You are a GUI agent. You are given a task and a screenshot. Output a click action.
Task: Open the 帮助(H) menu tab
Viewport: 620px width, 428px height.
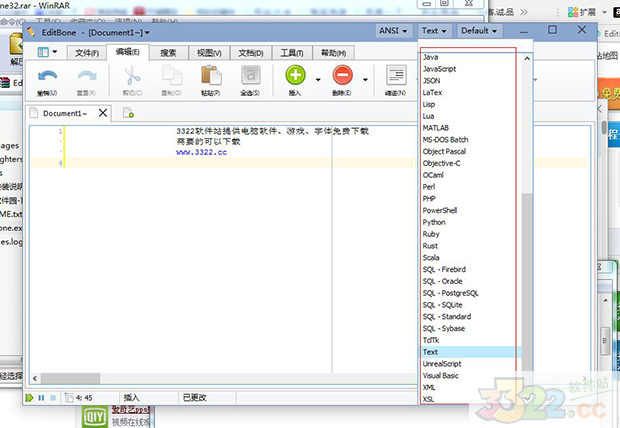[333, 53]
